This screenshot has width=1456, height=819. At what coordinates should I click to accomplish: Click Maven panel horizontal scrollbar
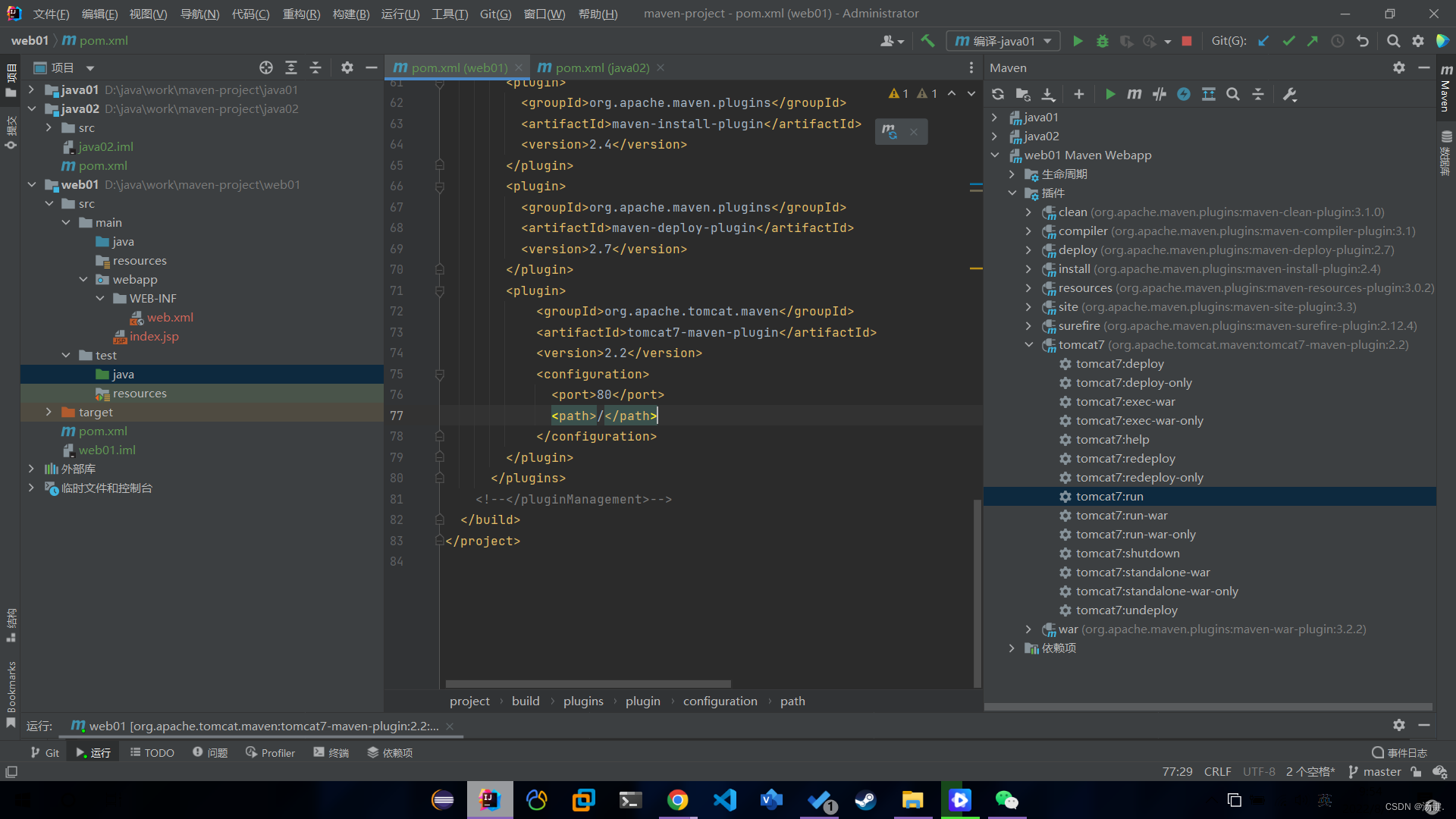click(x=1208, y=707)
